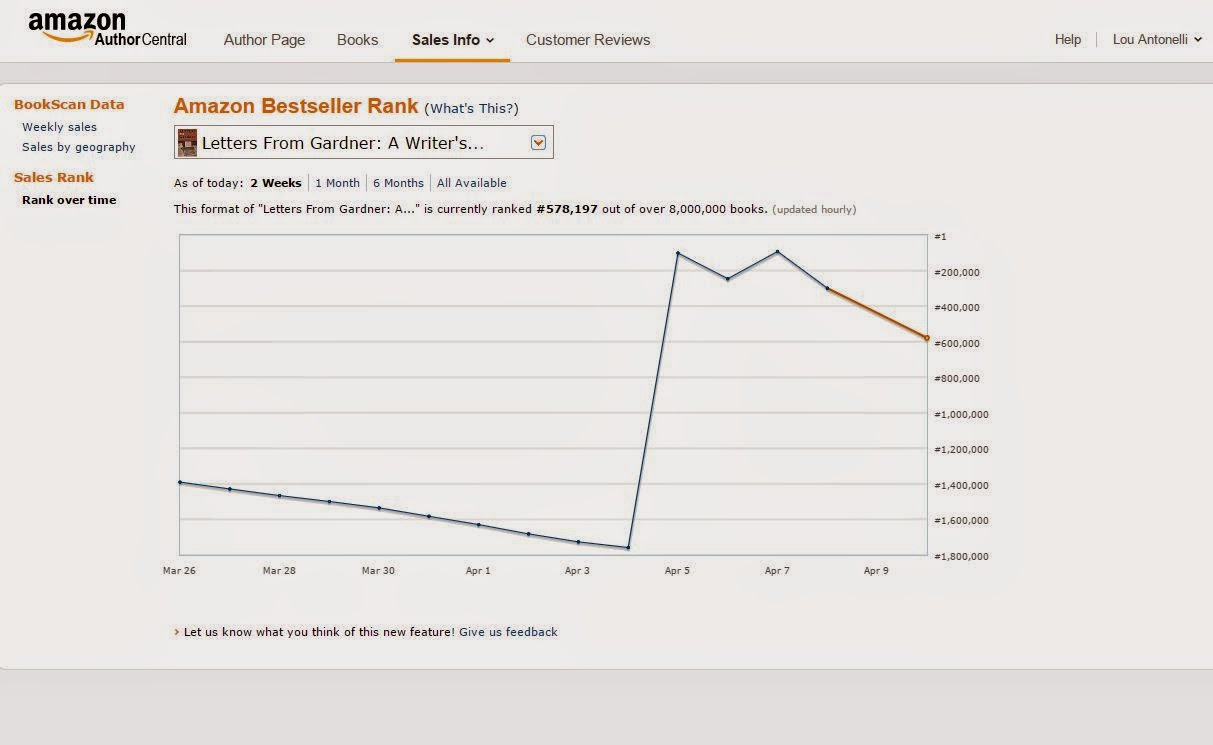Click the lowest data point before Apr 5
The height and width of the screenshot is (745, 1213).
point(628,547)
